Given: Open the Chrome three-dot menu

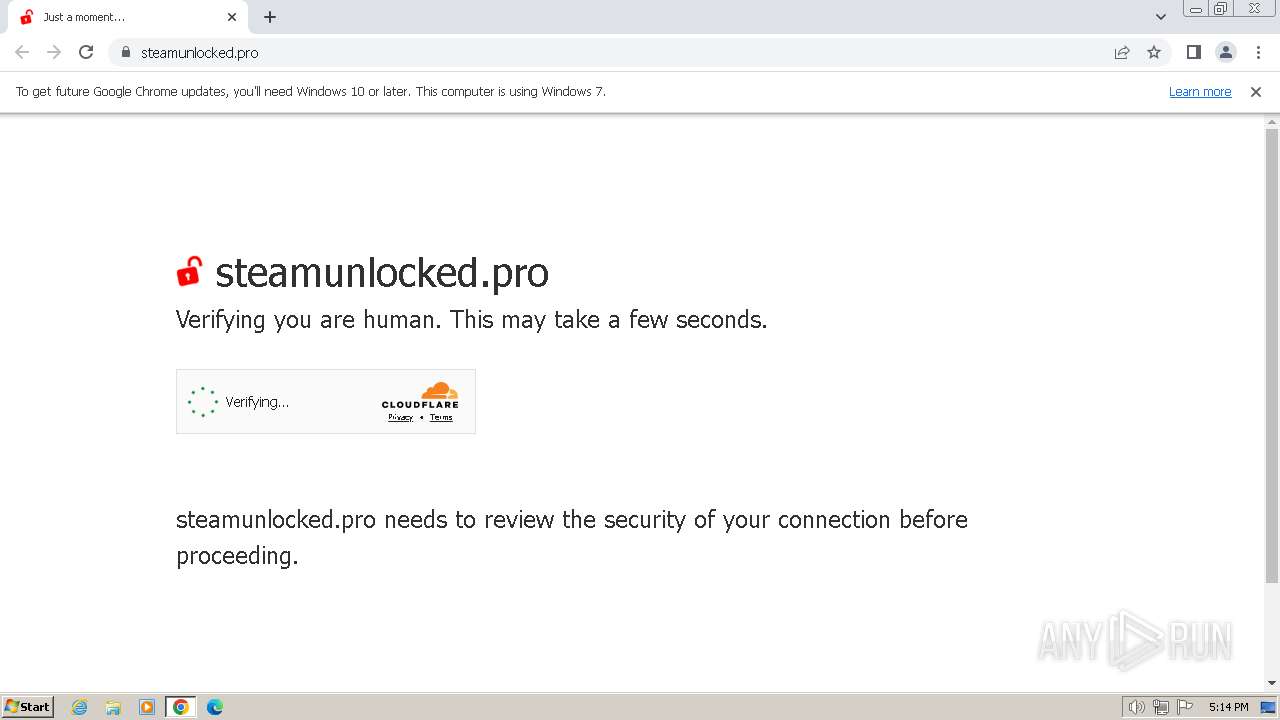Looking at the screenshot, I should [x=1258, y=52].
